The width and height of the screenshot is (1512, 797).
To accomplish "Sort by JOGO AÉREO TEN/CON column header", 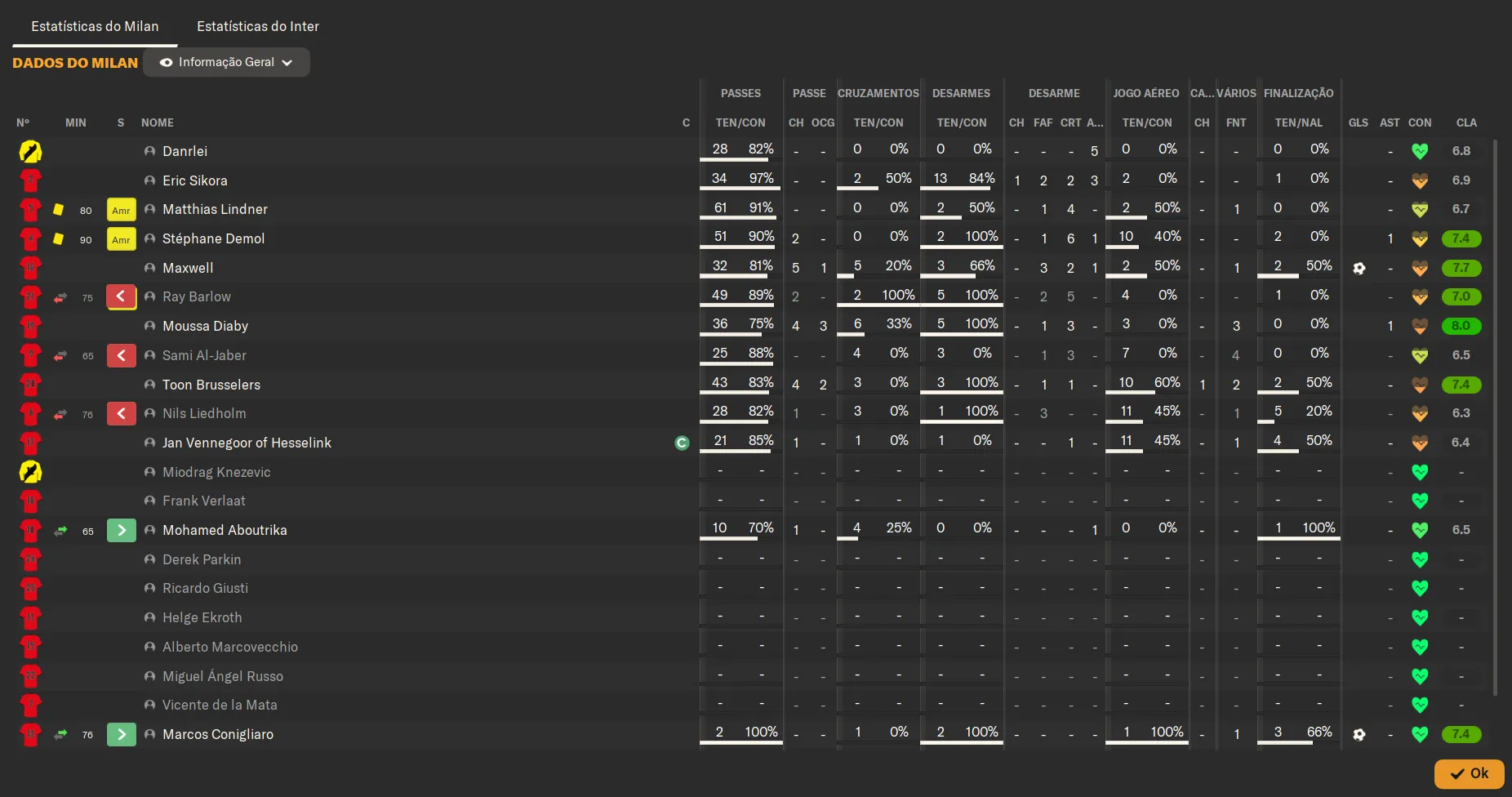I will coord(1146,122).
